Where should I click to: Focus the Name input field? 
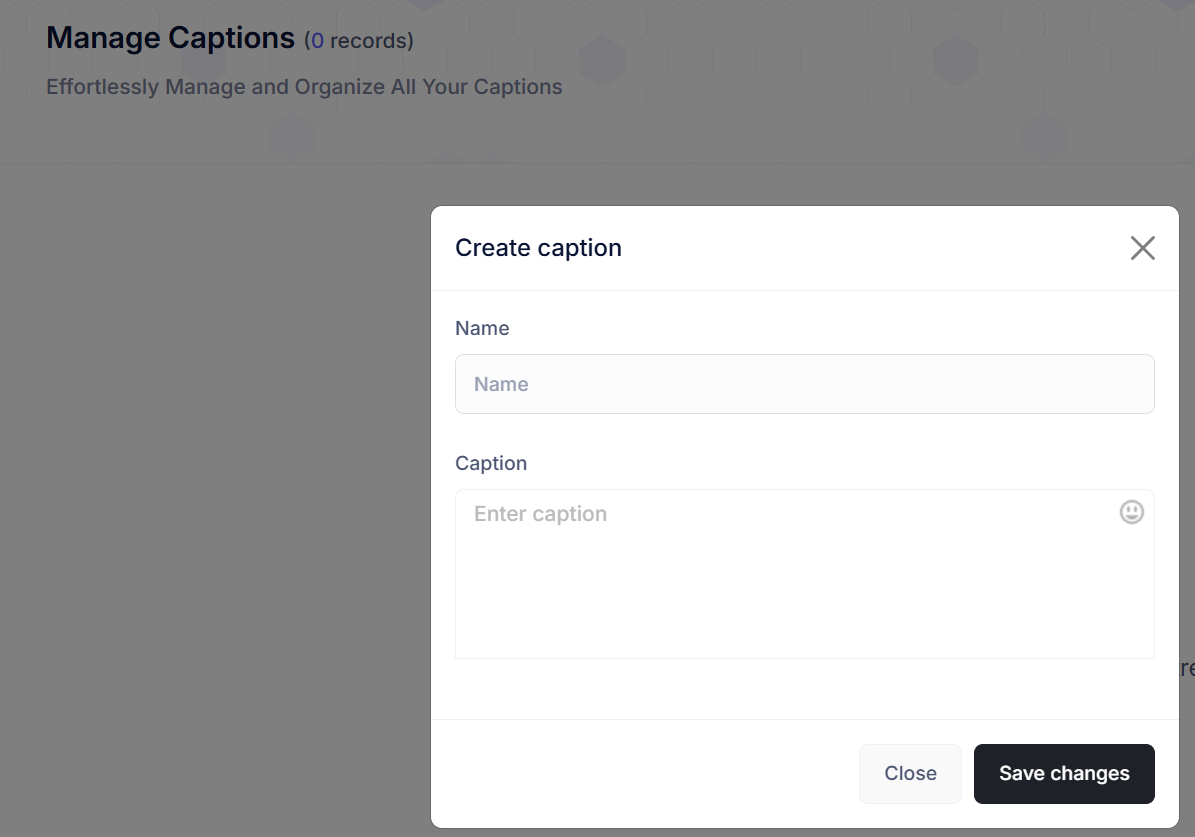tap(804, 384)
